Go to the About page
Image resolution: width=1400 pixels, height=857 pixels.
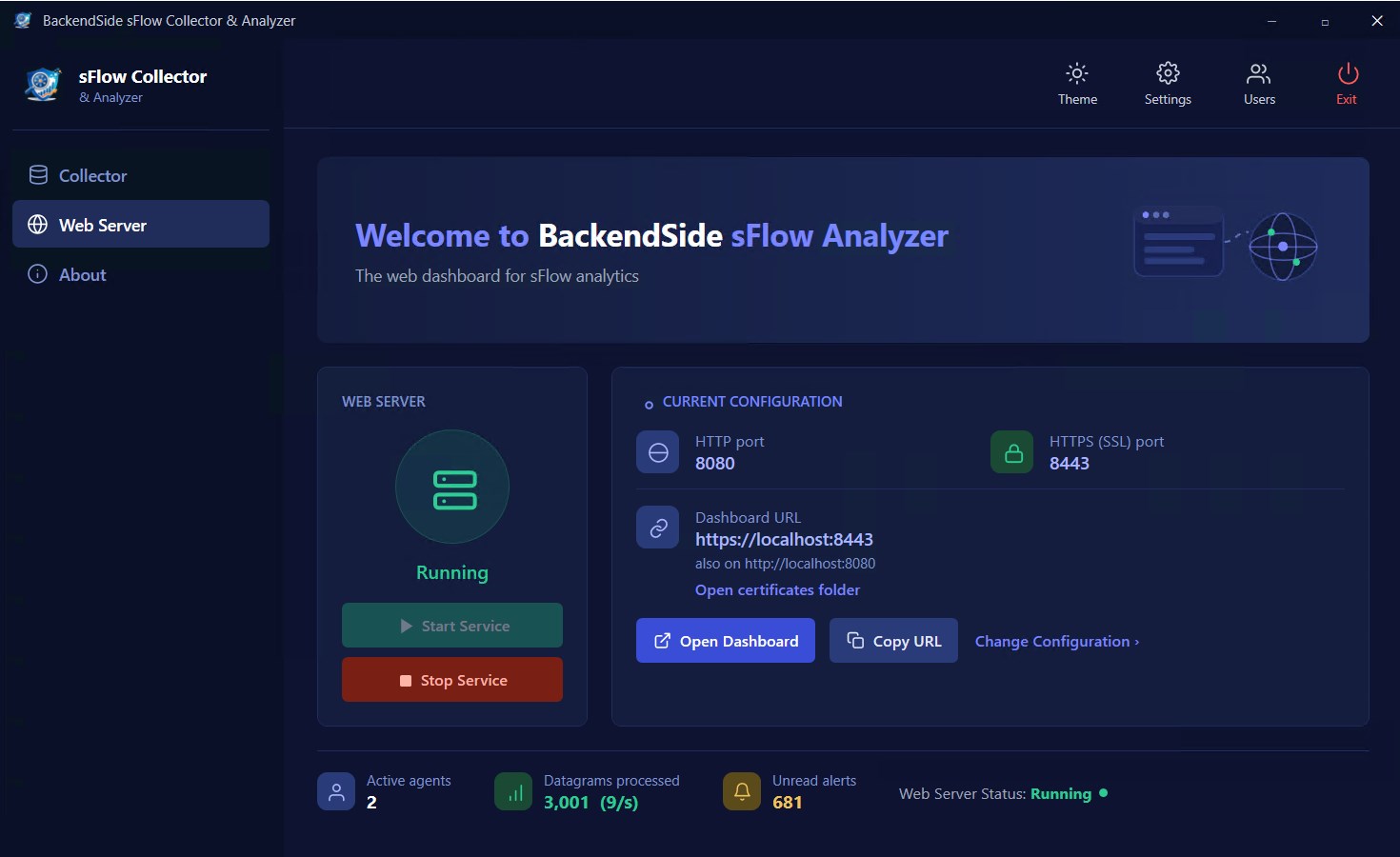(x=141, y=274)
